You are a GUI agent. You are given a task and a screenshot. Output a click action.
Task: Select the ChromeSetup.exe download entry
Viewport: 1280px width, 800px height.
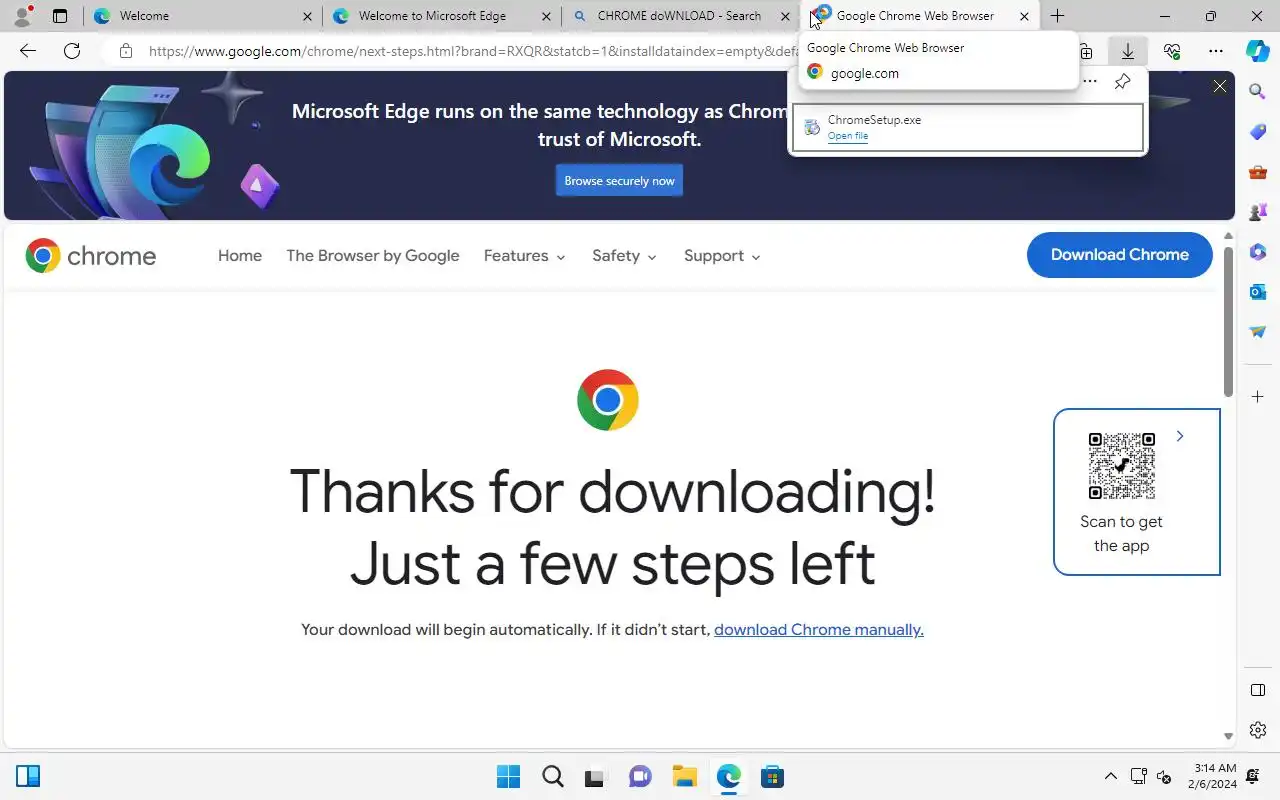[x=968, y=128]
